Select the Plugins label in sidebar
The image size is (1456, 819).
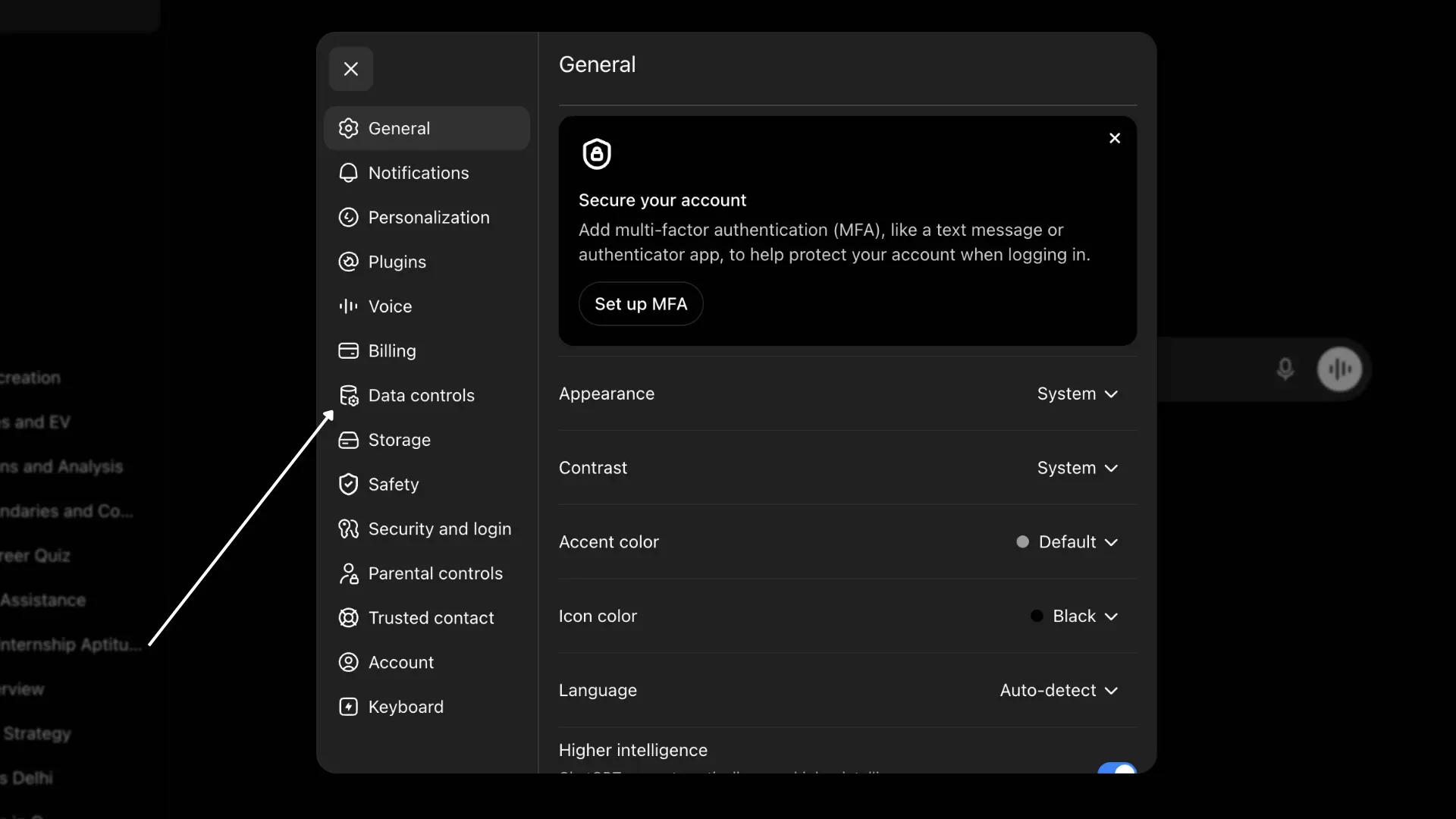(397, 262)
